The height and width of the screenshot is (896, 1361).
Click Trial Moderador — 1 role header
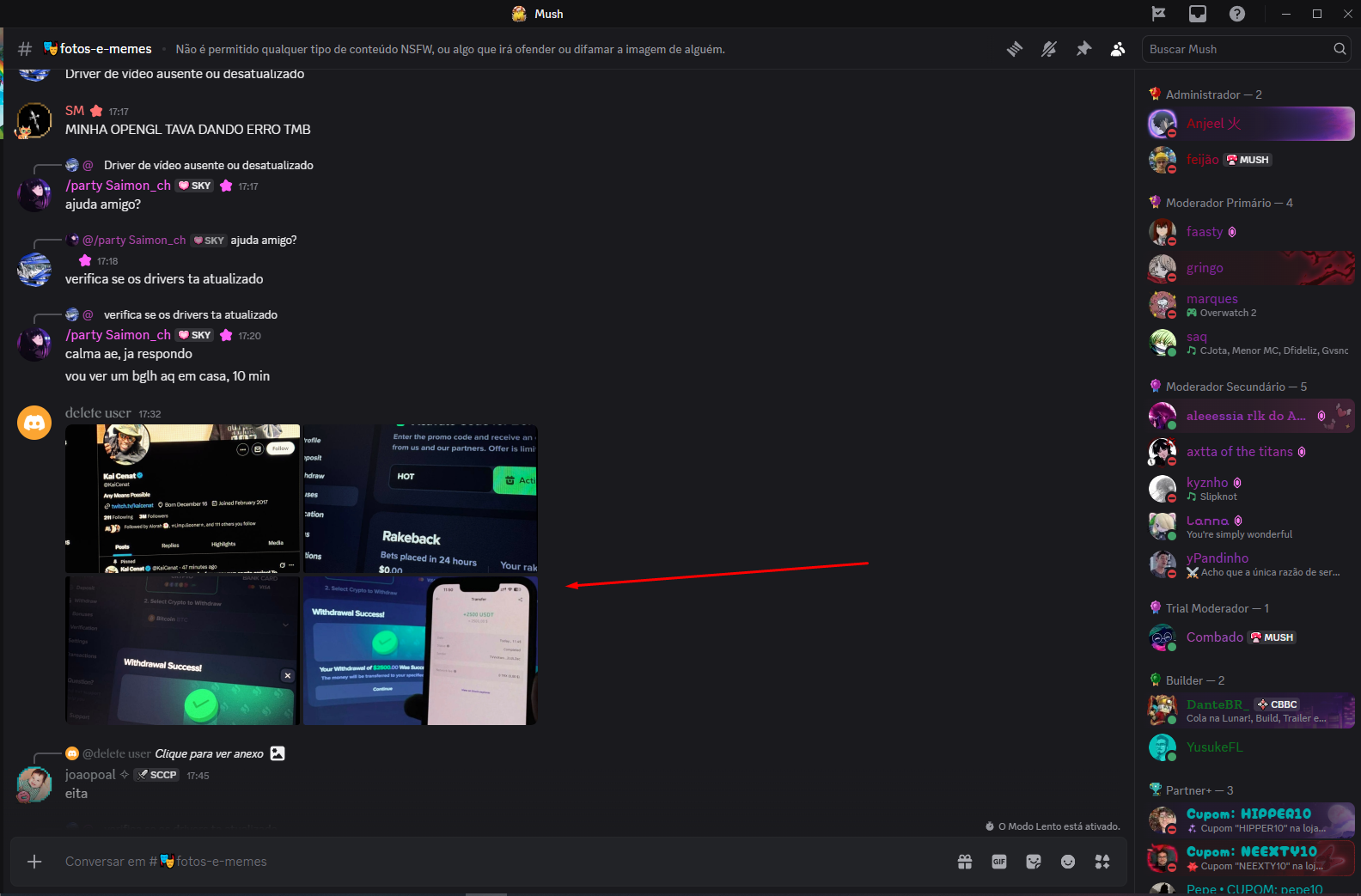click(1217, 608)
